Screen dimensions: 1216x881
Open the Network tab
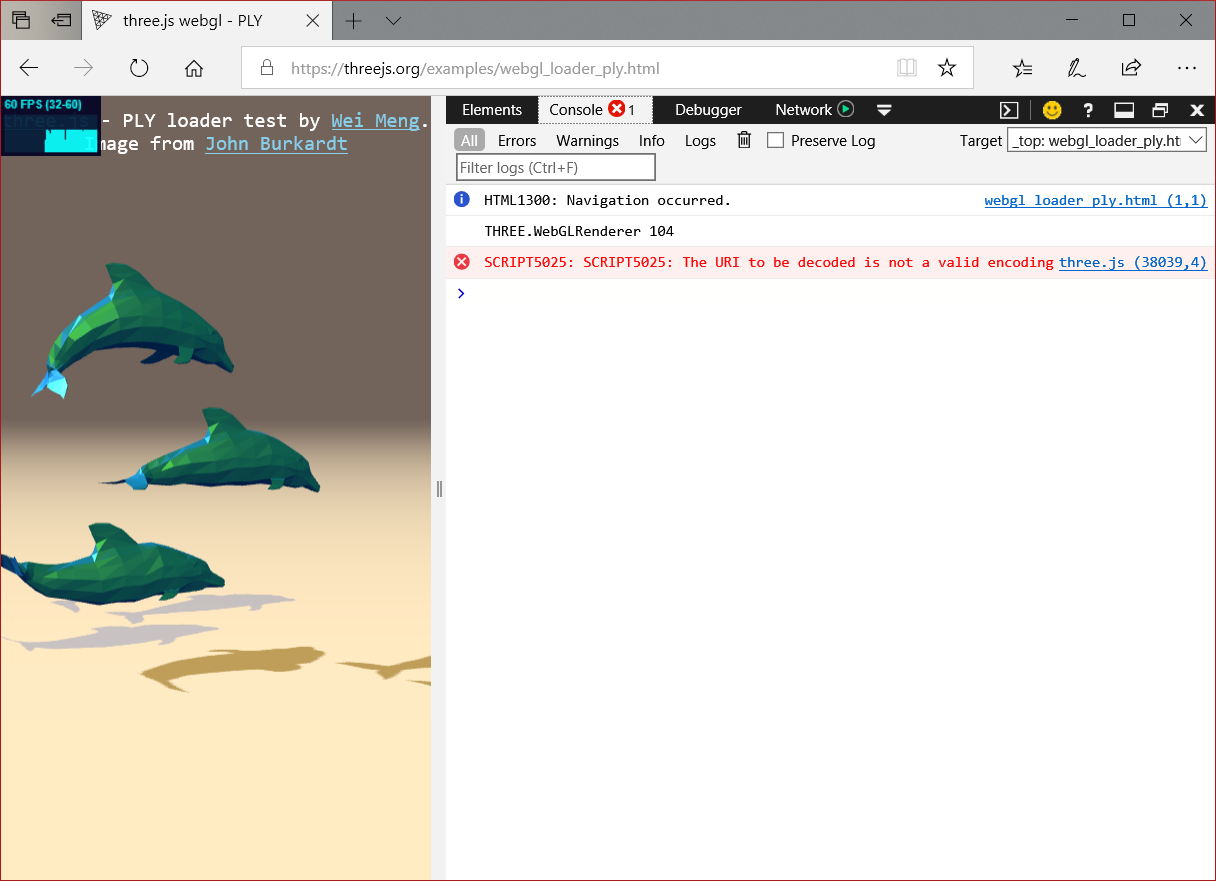click(x=803, y=110)
